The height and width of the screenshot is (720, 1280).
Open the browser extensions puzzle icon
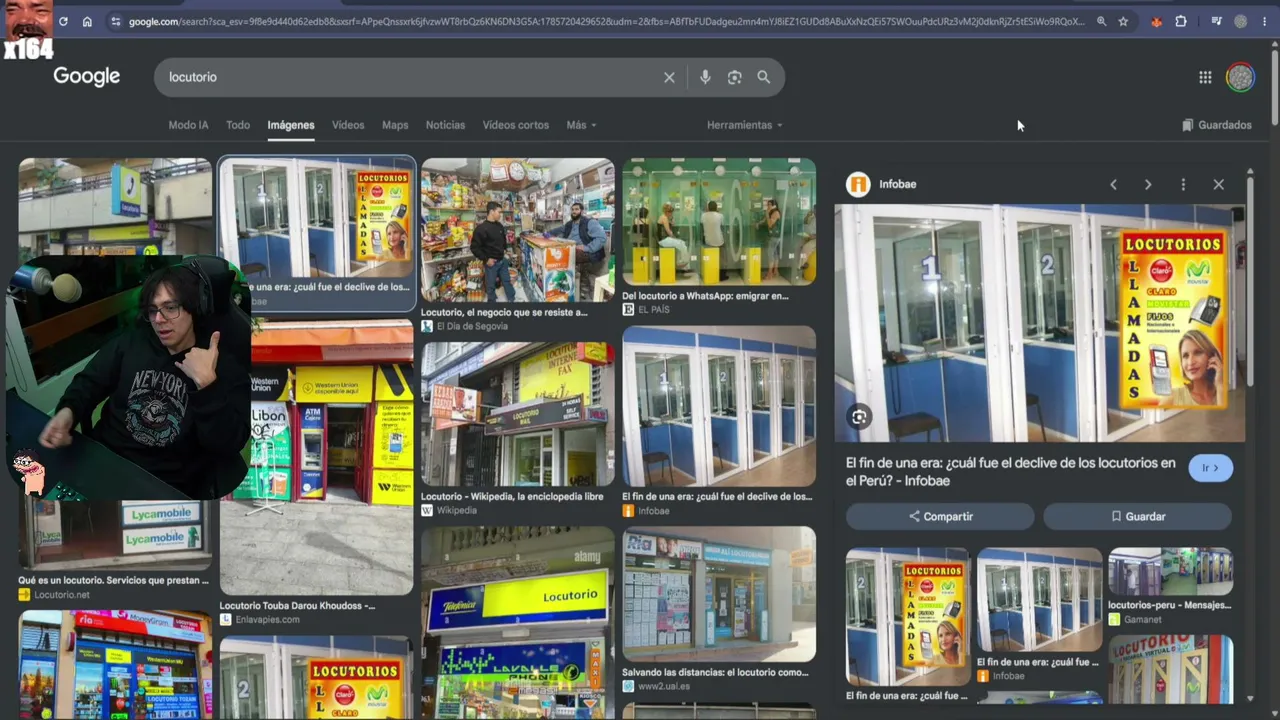pyautogui.click(x=1181, y=21)
